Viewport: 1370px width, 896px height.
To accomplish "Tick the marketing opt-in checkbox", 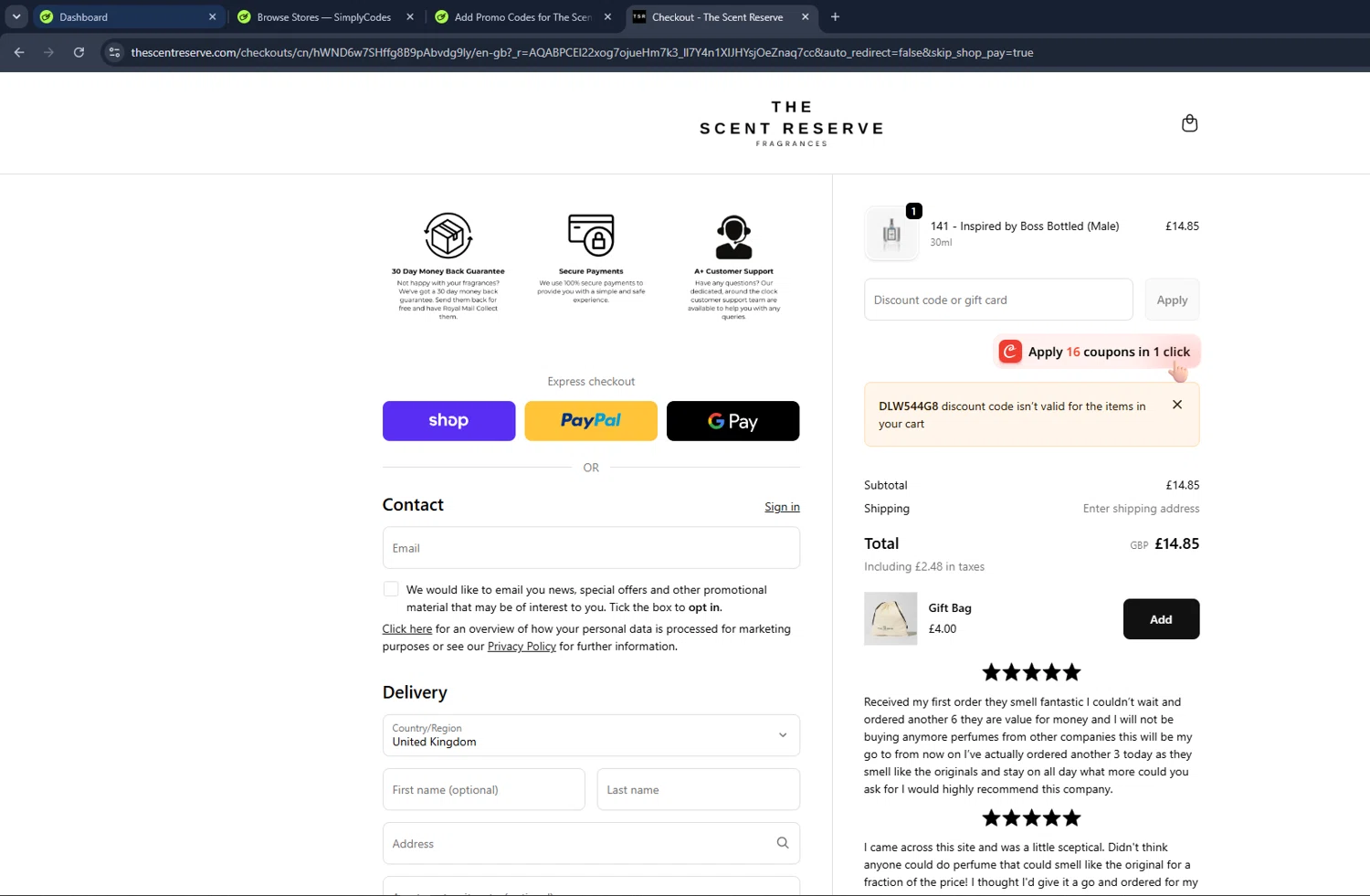I will pos(391,589).
